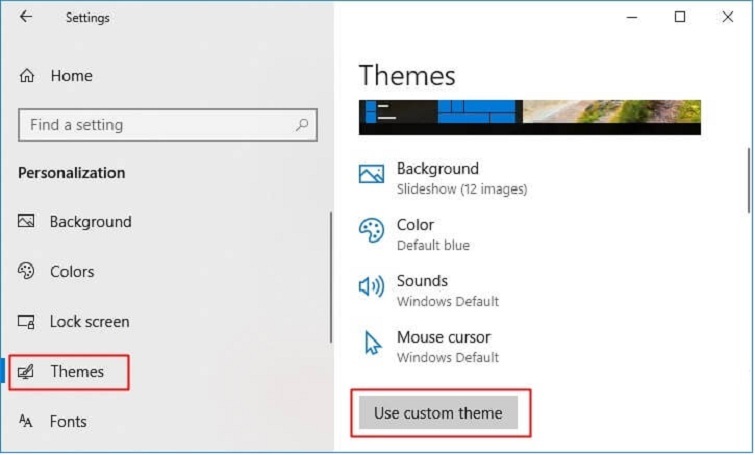Select Colors in the left sidebar
755x455 pixels.
[71, 272]
